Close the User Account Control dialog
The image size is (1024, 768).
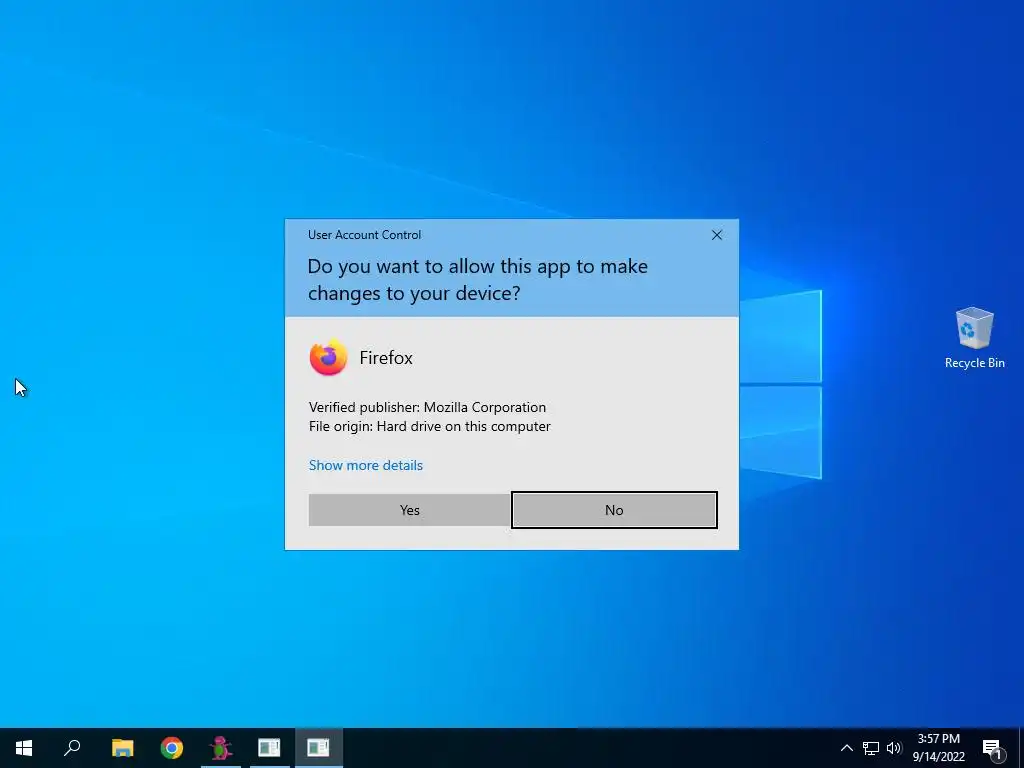716,235
